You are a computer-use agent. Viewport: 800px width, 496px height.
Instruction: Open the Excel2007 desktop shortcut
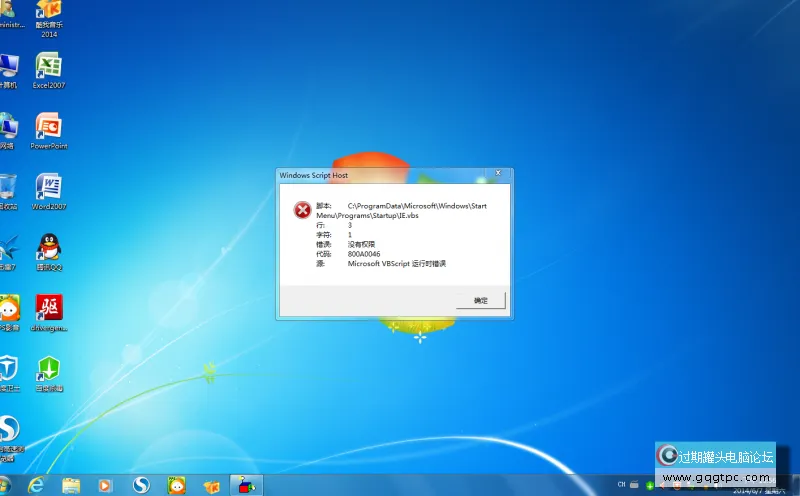pyautogui.click(x=49, y=67)
